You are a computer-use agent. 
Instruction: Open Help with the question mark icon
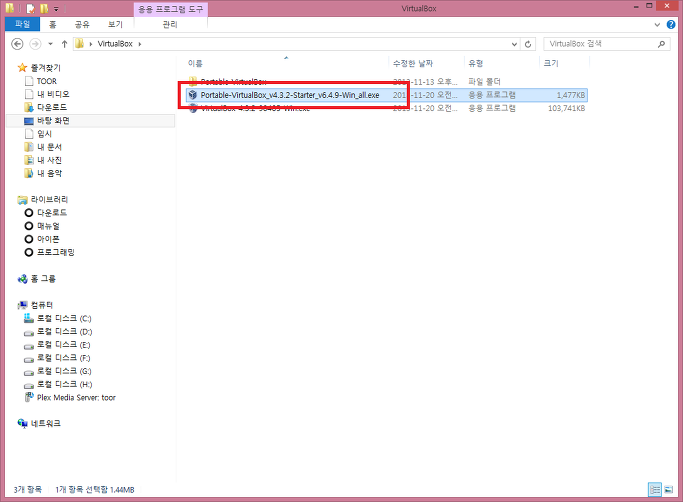pos(671,25)
